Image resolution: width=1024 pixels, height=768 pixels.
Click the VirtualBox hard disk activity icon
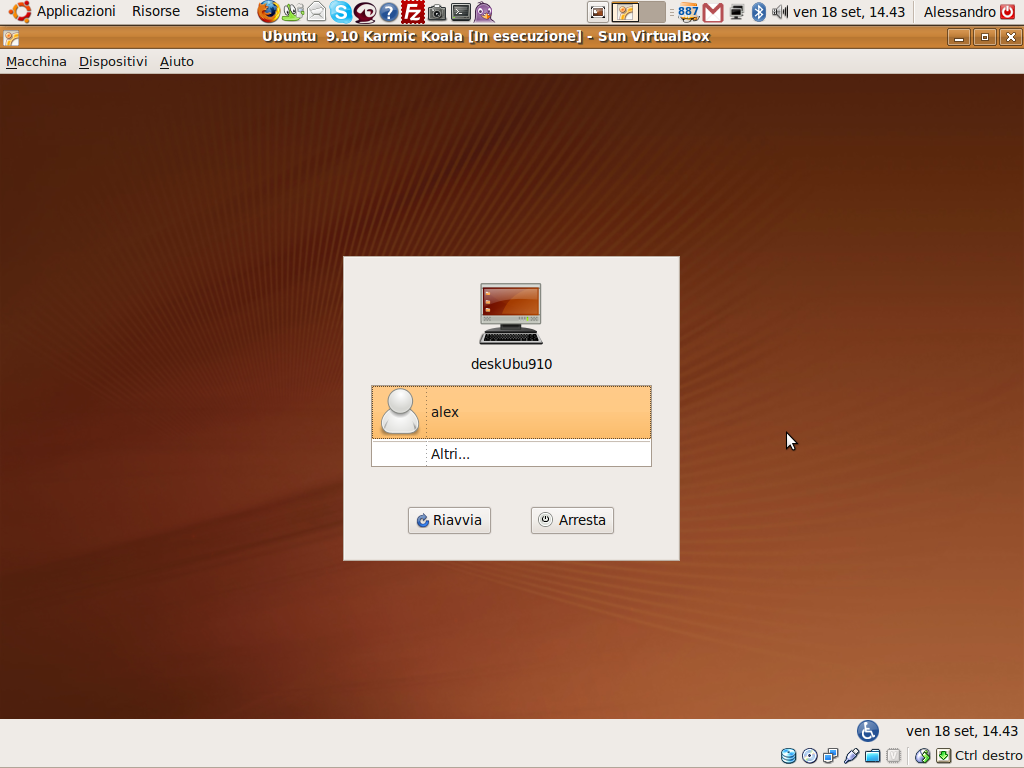789,756
